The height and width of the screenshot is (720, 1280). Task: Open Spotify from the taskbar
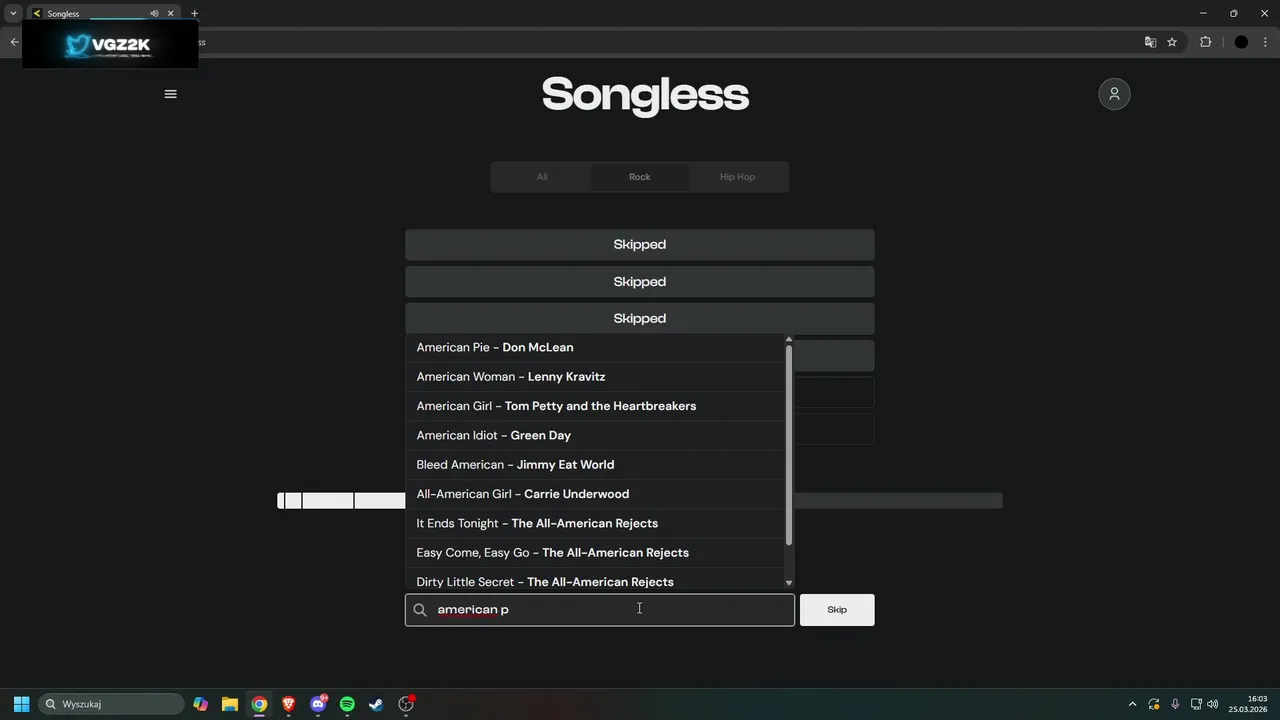(x=347, y=704)
